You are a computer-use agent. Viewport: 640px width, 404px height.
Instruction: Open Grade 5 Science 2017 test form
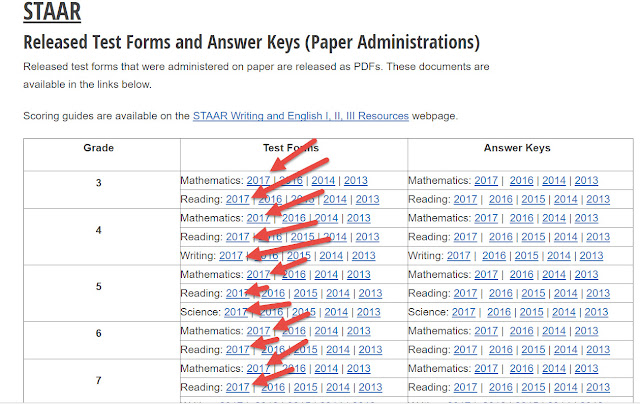[236, 312]
